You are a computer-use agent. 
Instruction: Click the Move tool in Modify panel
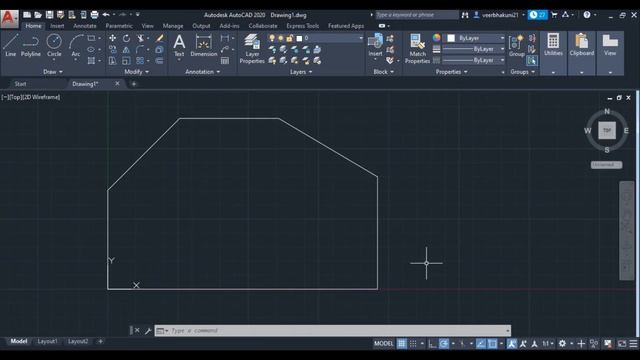[x=112, y=38]
